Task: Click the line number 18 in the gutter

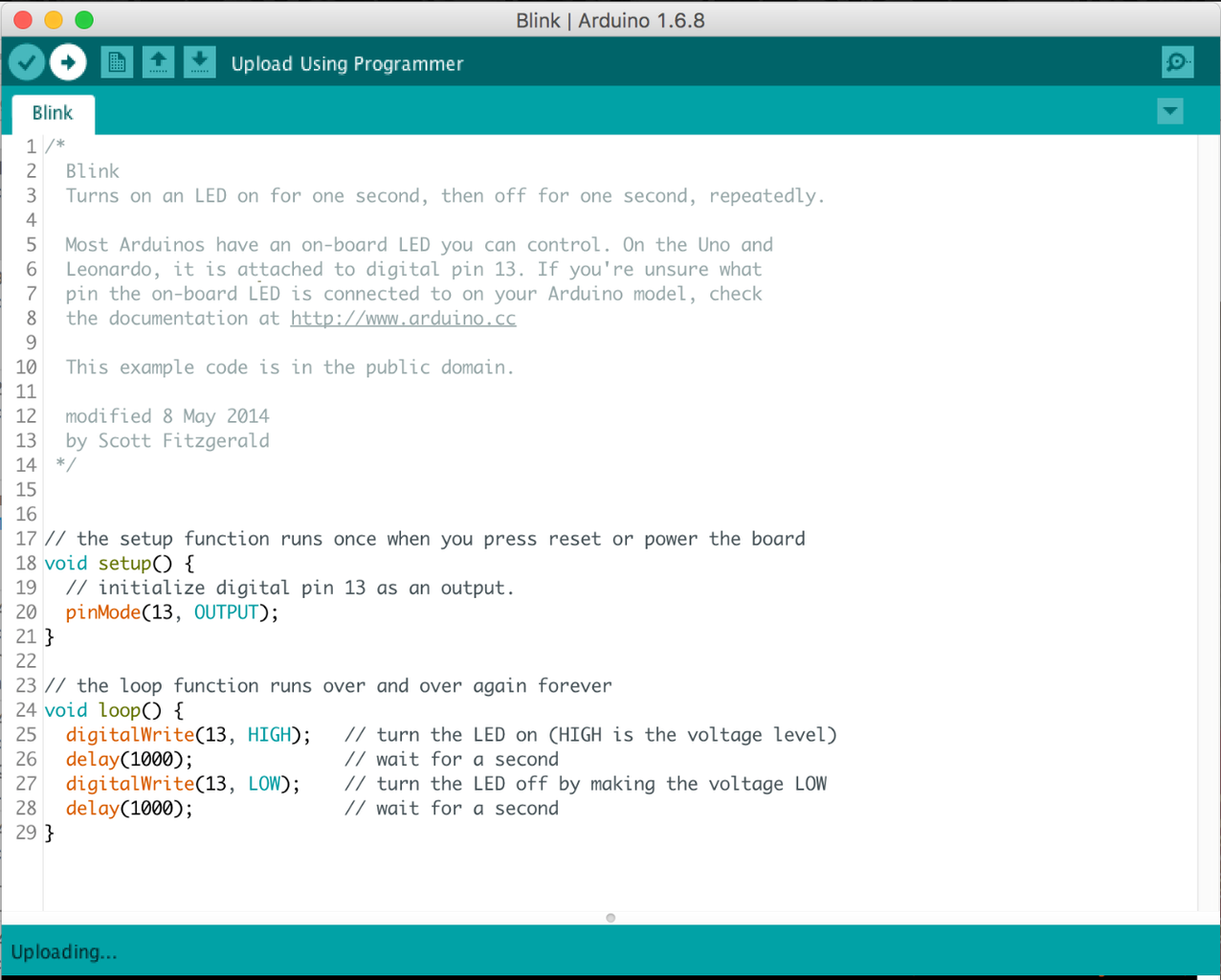Action: (x=26, y=563)
